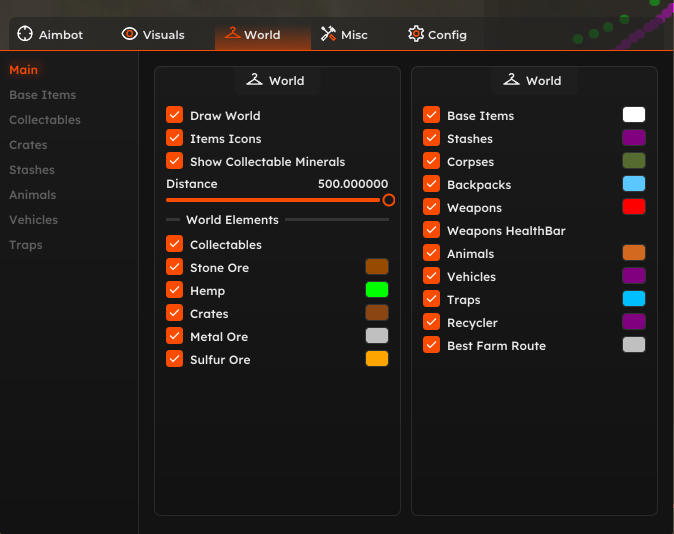Click the Visuals eye icon
The height and width of the screenshot is (534, 674).
(129, 34)
